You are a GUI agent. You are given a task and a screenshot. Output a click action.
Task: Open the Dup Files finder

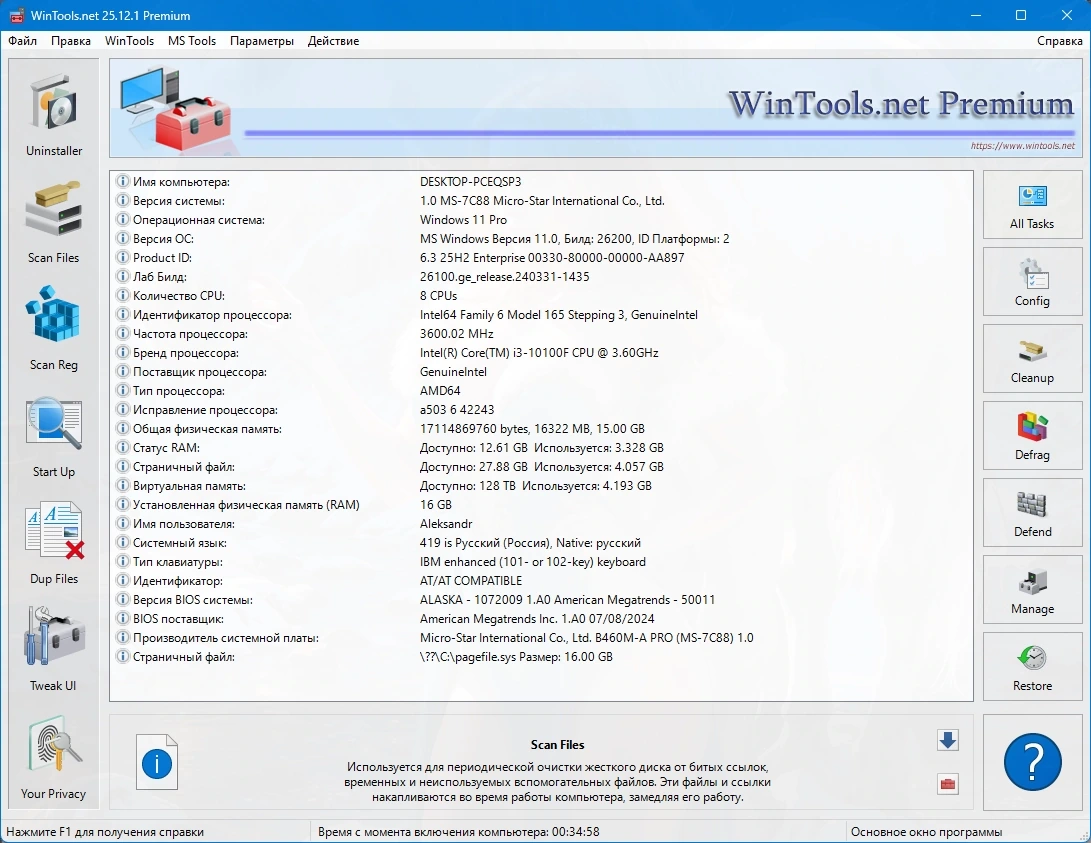[x=54, y=543]
